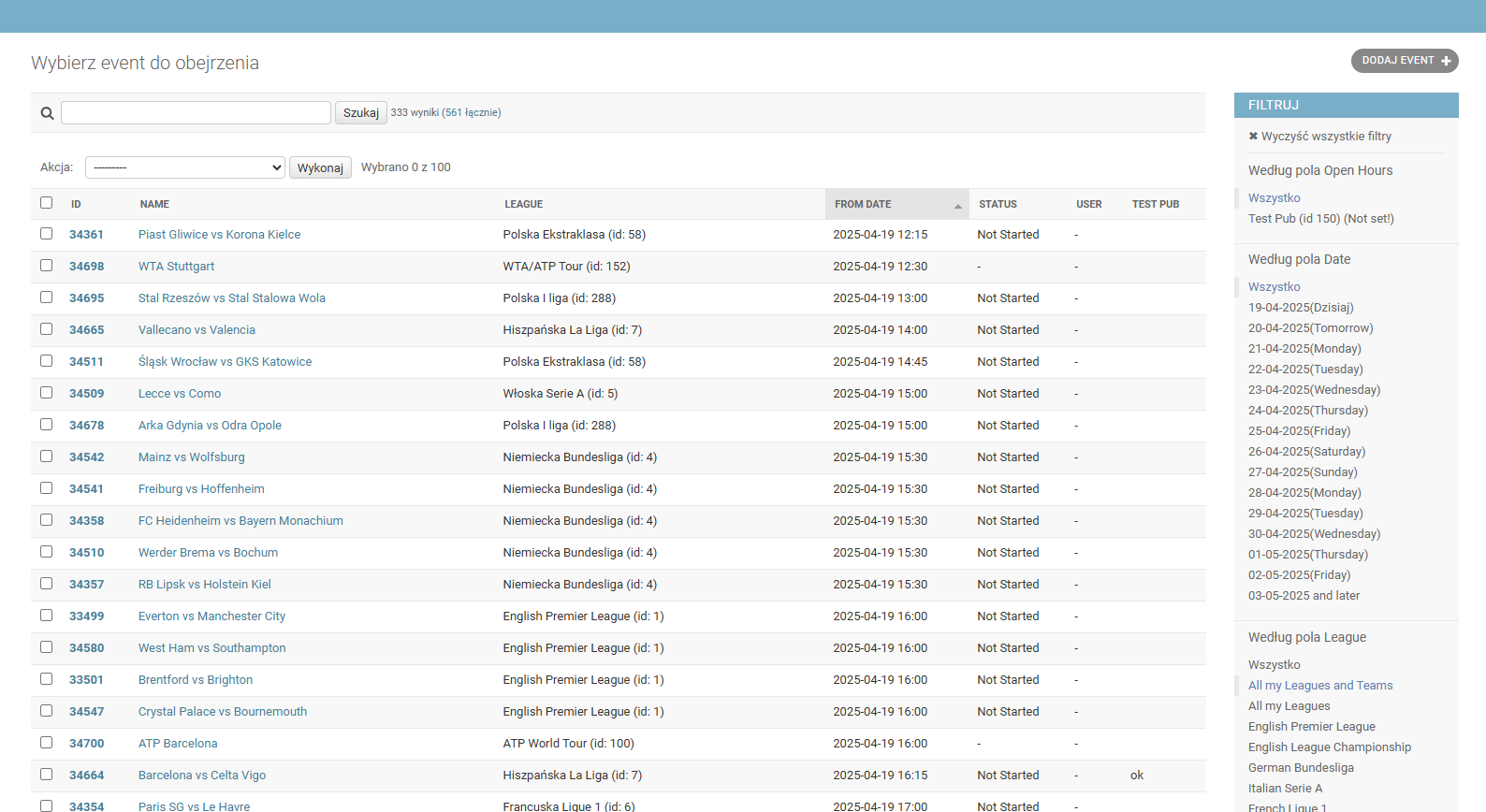Tick checkbox for Vallecano vs Valencia

click(46, 328)
